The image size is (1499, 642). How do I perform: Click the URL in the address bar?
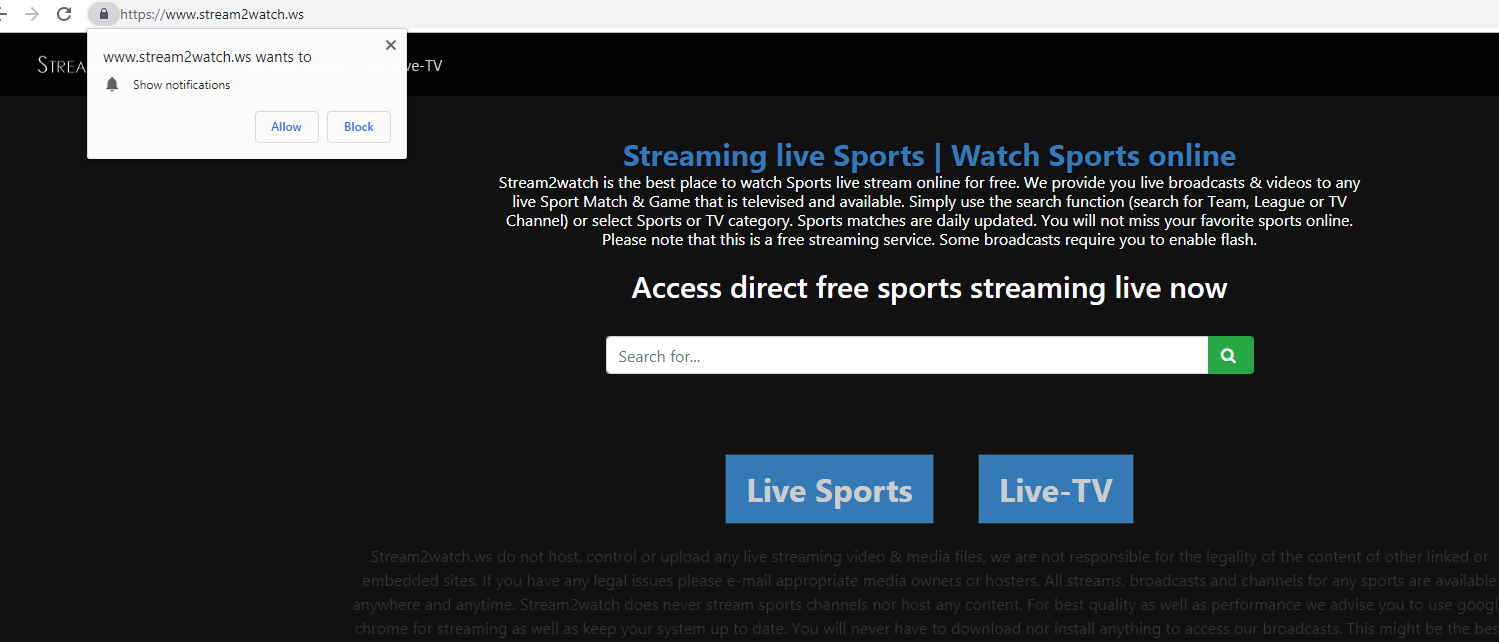point(212,14)
